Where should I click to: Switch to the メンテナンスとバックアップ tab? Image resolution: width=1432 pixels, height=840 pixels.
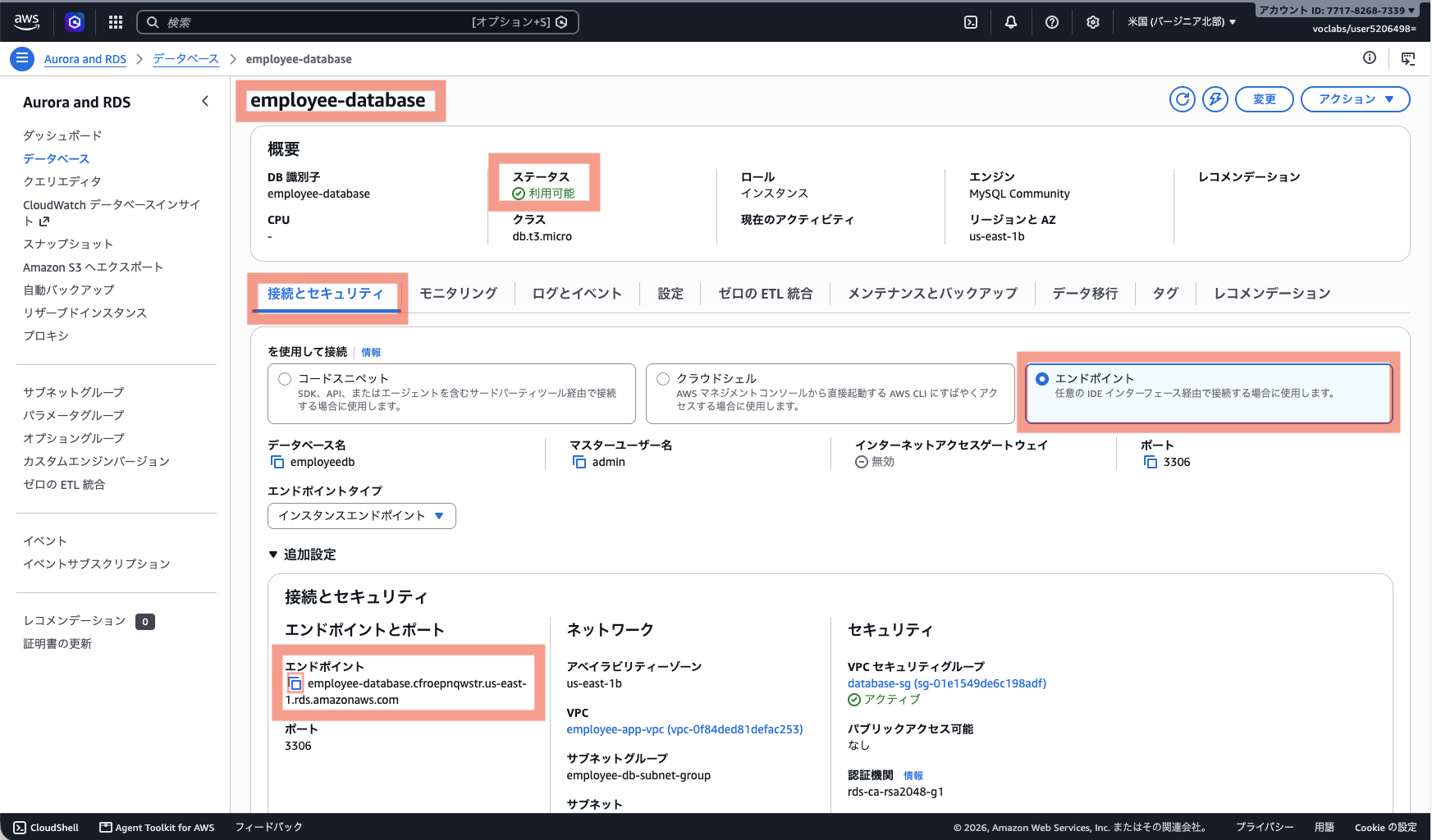[x=932, y=294]
